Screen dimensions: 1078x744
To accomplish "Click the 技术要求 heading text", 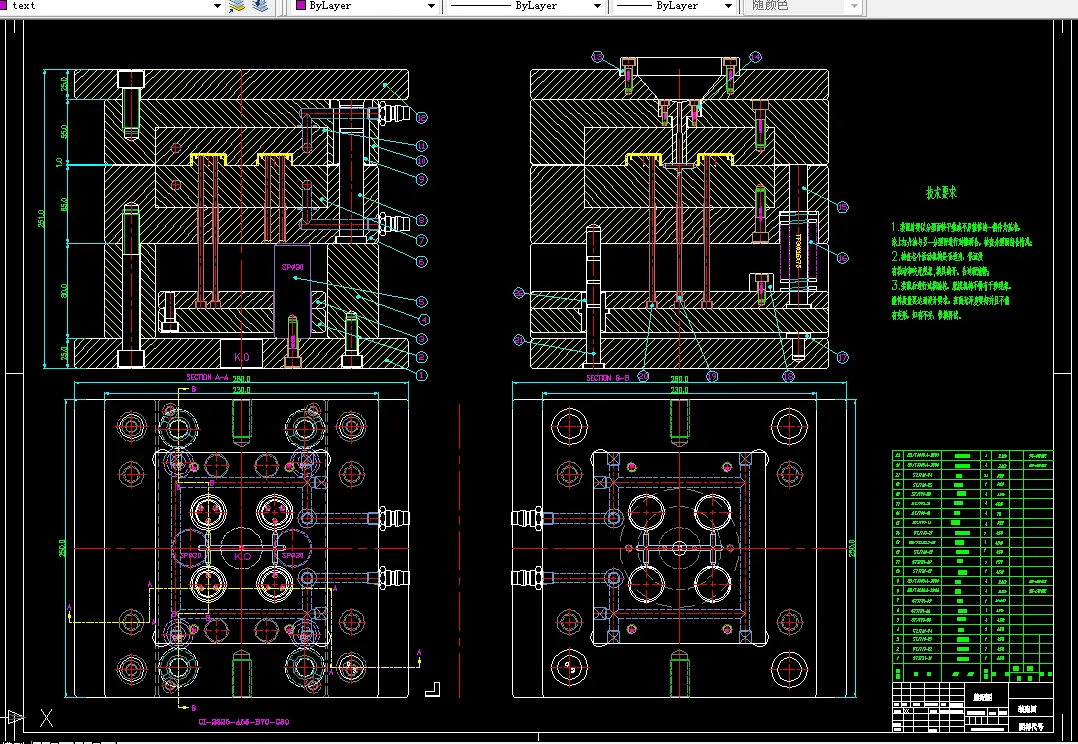I will point(941,192).
